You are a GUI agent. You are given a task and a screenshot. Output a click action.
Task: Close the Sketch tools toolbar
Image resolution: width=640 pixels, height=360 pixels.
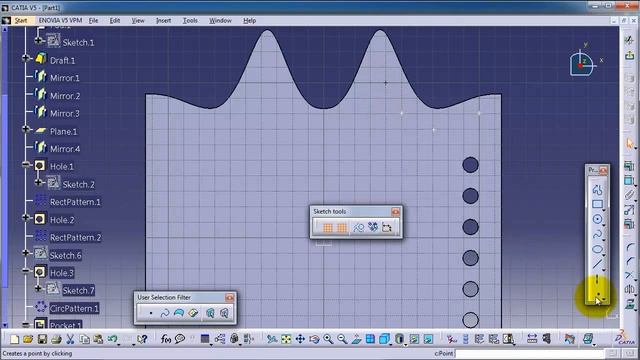click(x=396, y=211)
